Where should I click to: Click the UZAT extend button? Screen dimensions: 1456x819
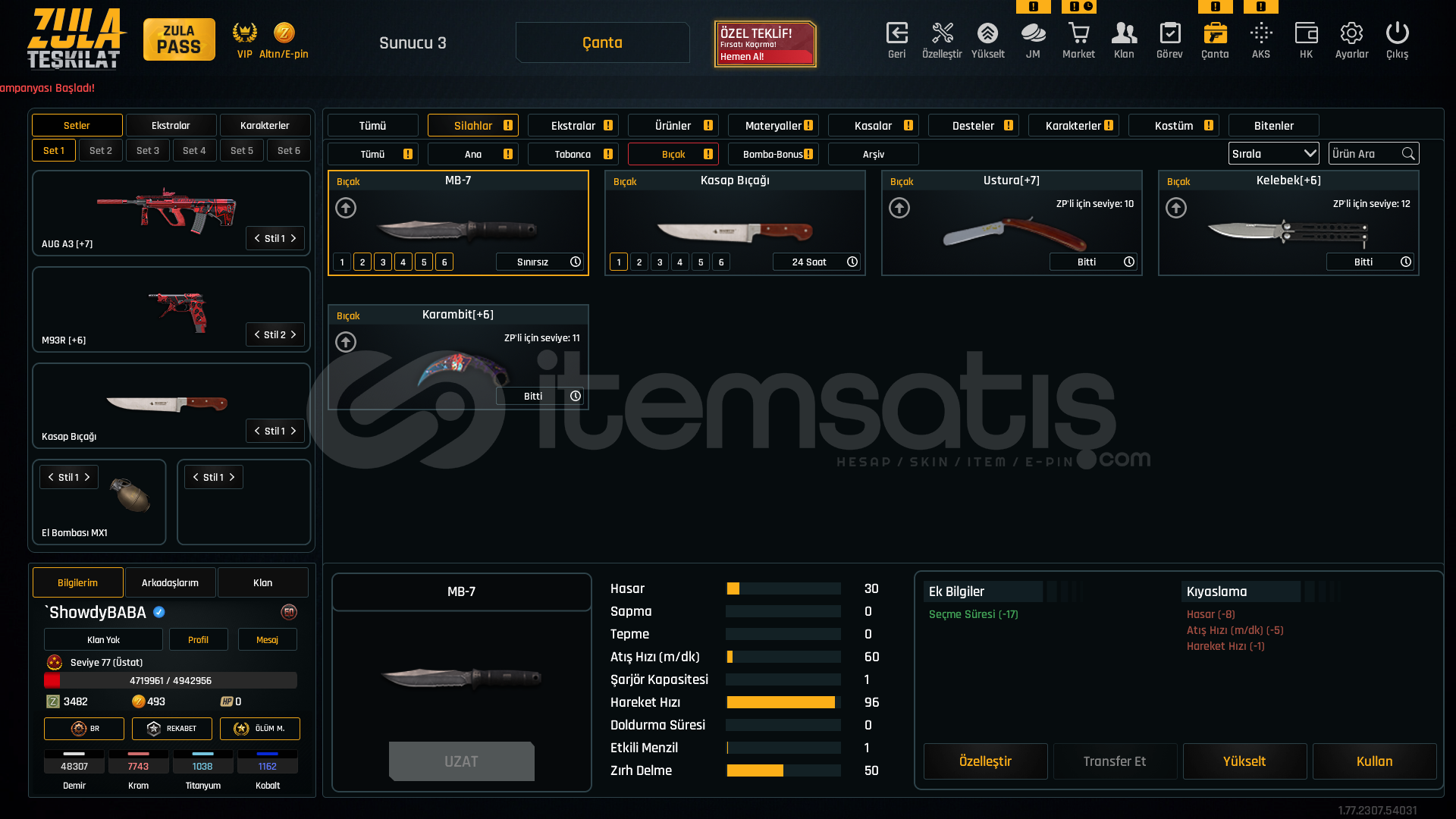click(x=461, y=761)
